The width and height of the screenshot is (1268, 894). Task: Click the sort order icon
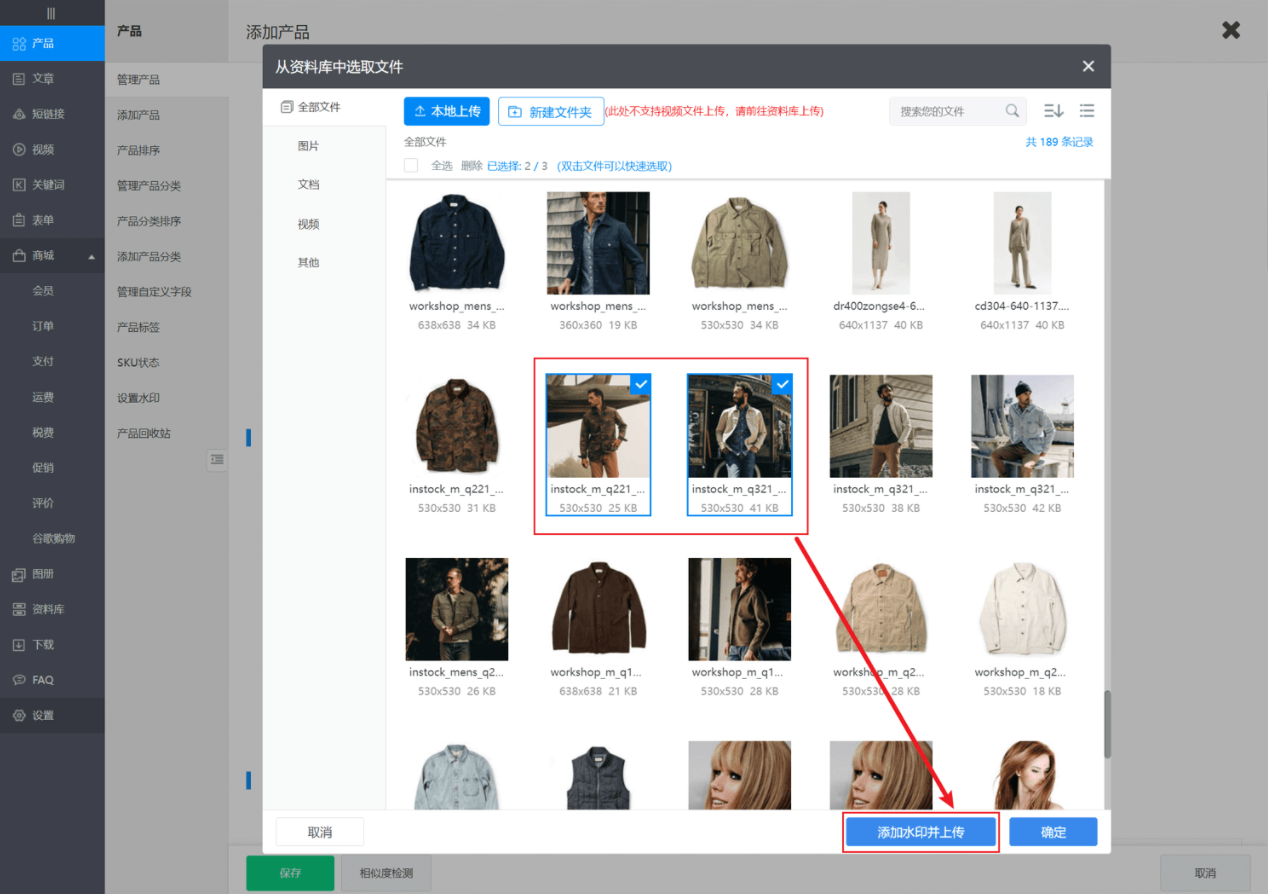1053,111
